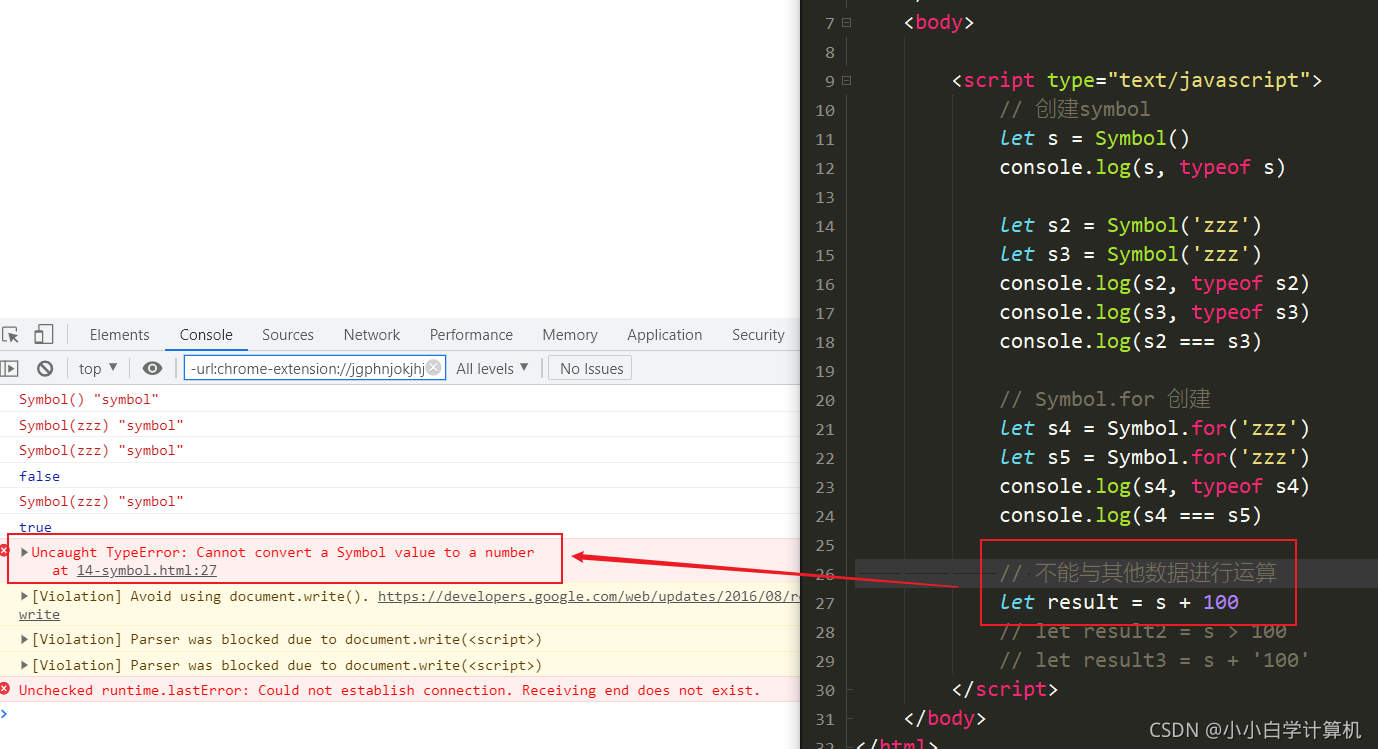1378x749 pixels.
Task: Show the console sidebar panel icon
Action: pos(9,369)
